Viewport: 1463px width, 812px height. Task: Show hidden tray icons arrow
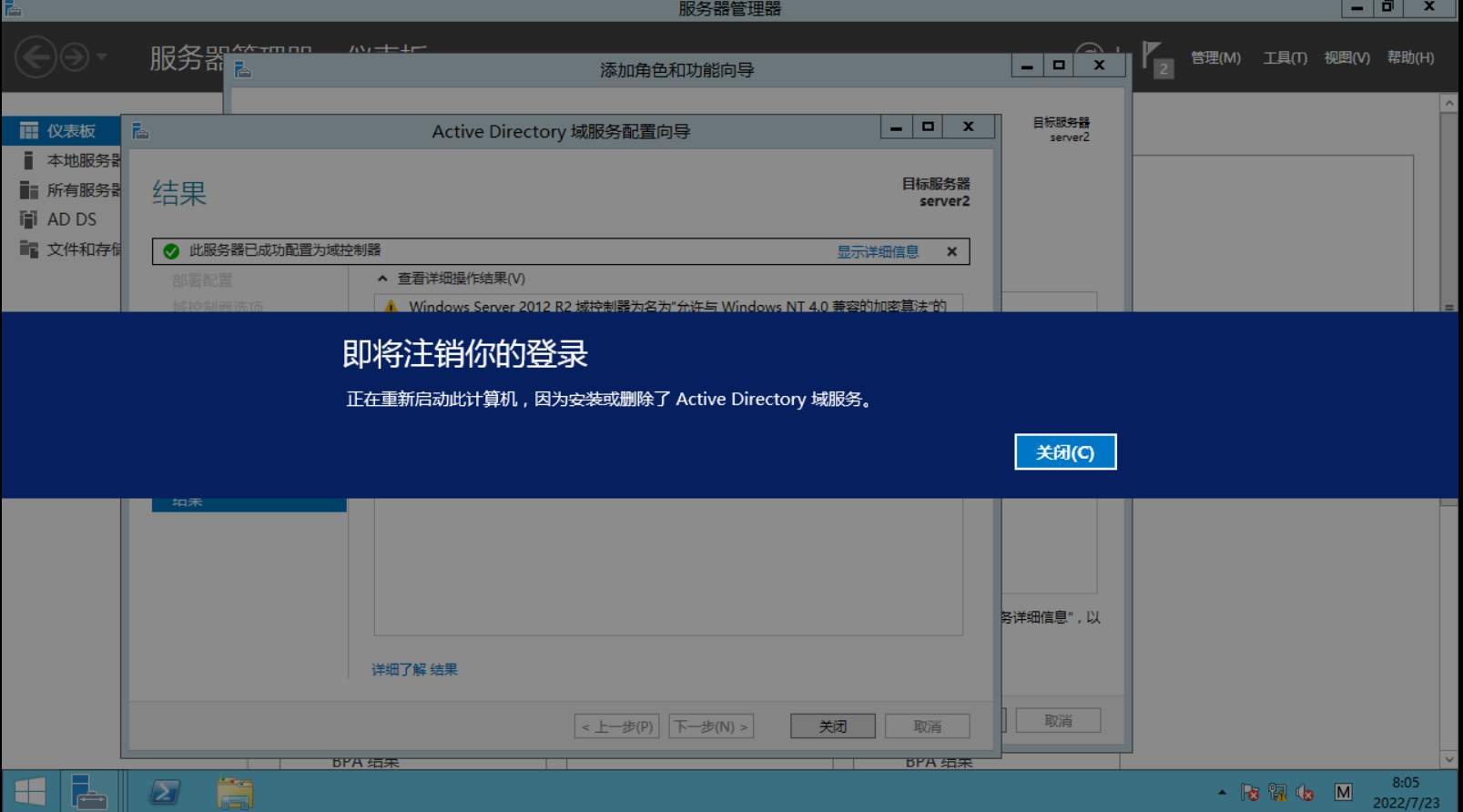pyautogui.click(x=1222, y=793)
